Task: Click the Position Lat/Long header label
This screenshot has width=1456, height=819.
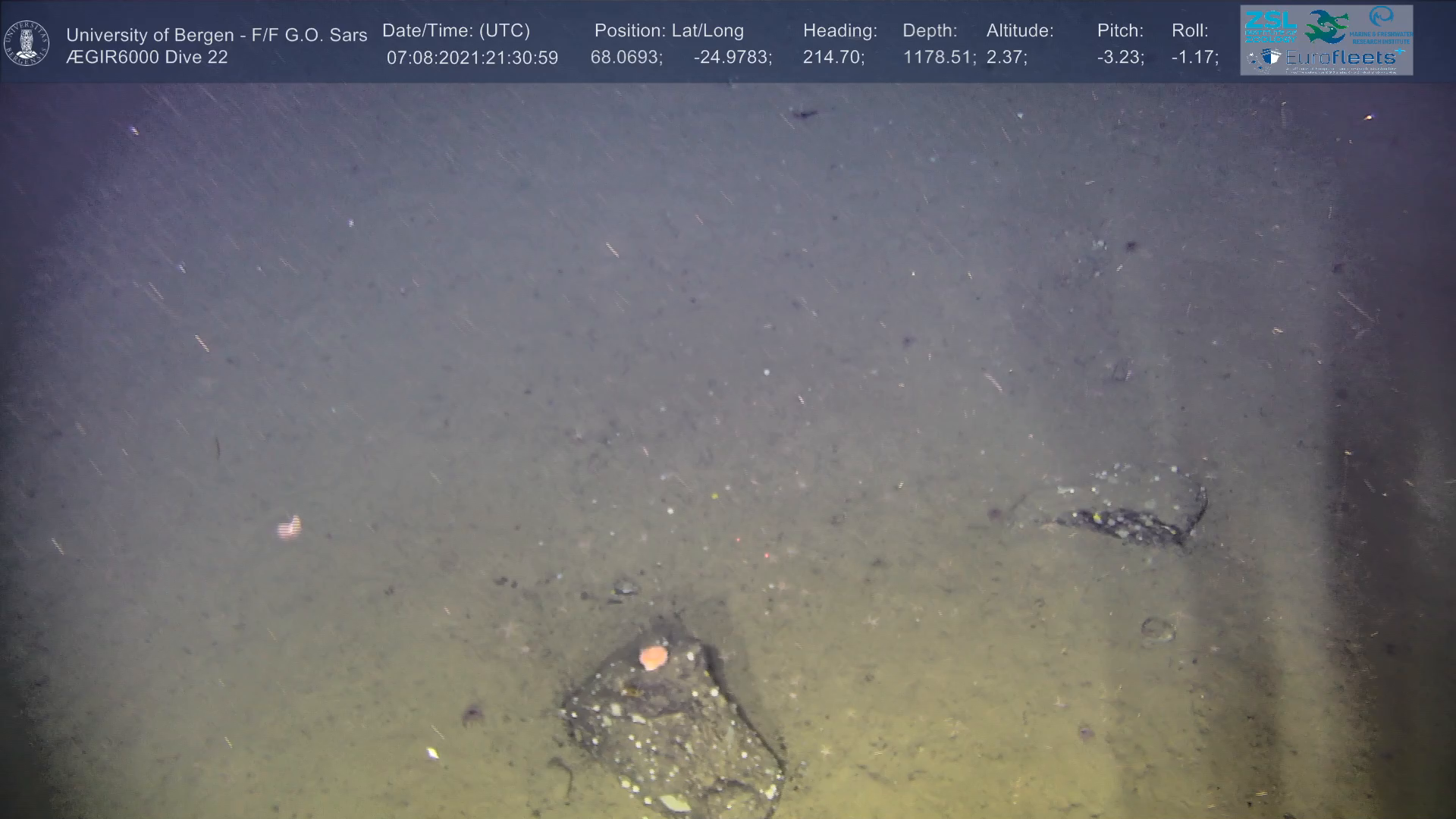Action: pos(668,31)
